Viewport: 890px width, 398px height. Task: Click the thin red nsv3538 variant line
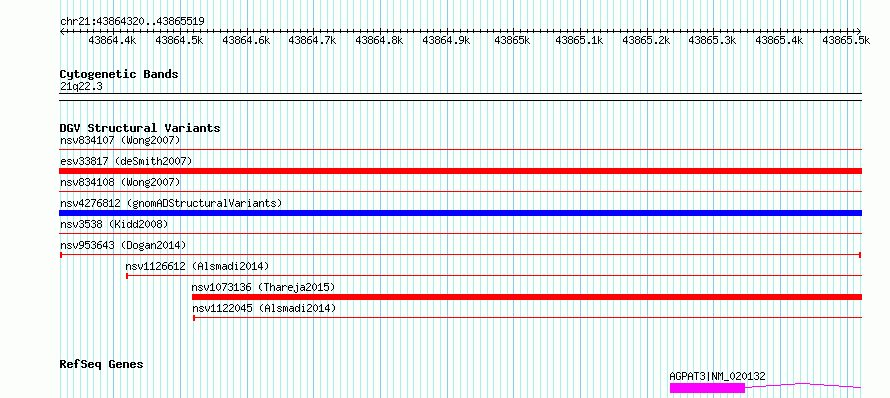(x=461, y=234)
